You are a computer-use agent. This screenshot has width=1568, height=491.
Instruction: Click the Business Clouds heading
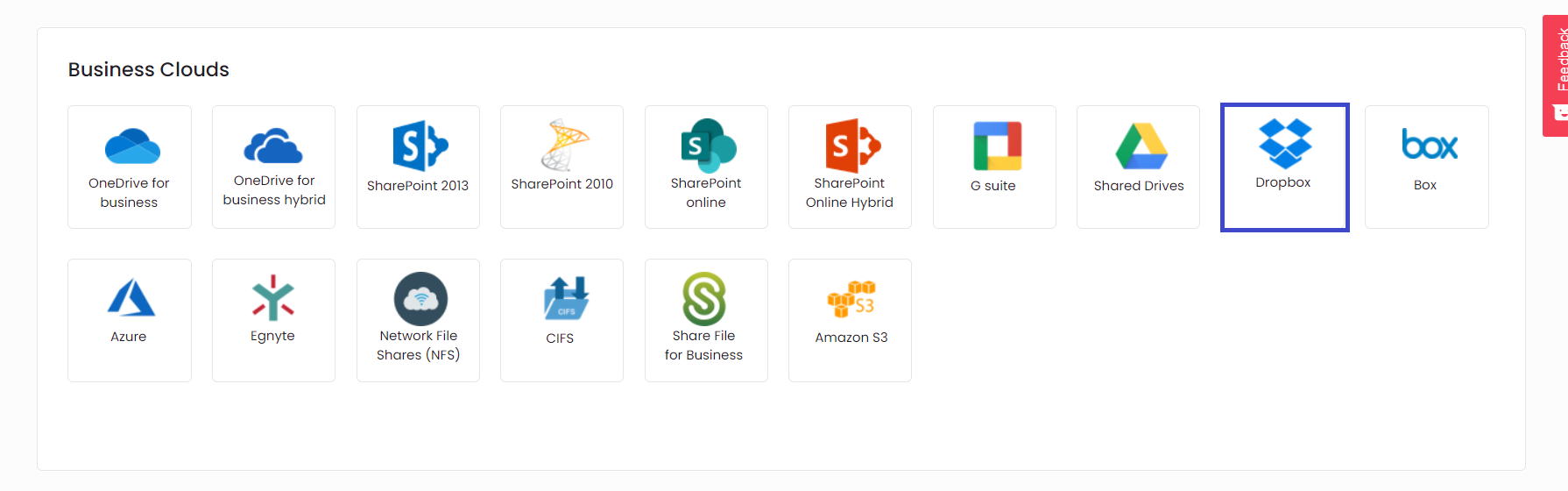(x=149, y=69)
